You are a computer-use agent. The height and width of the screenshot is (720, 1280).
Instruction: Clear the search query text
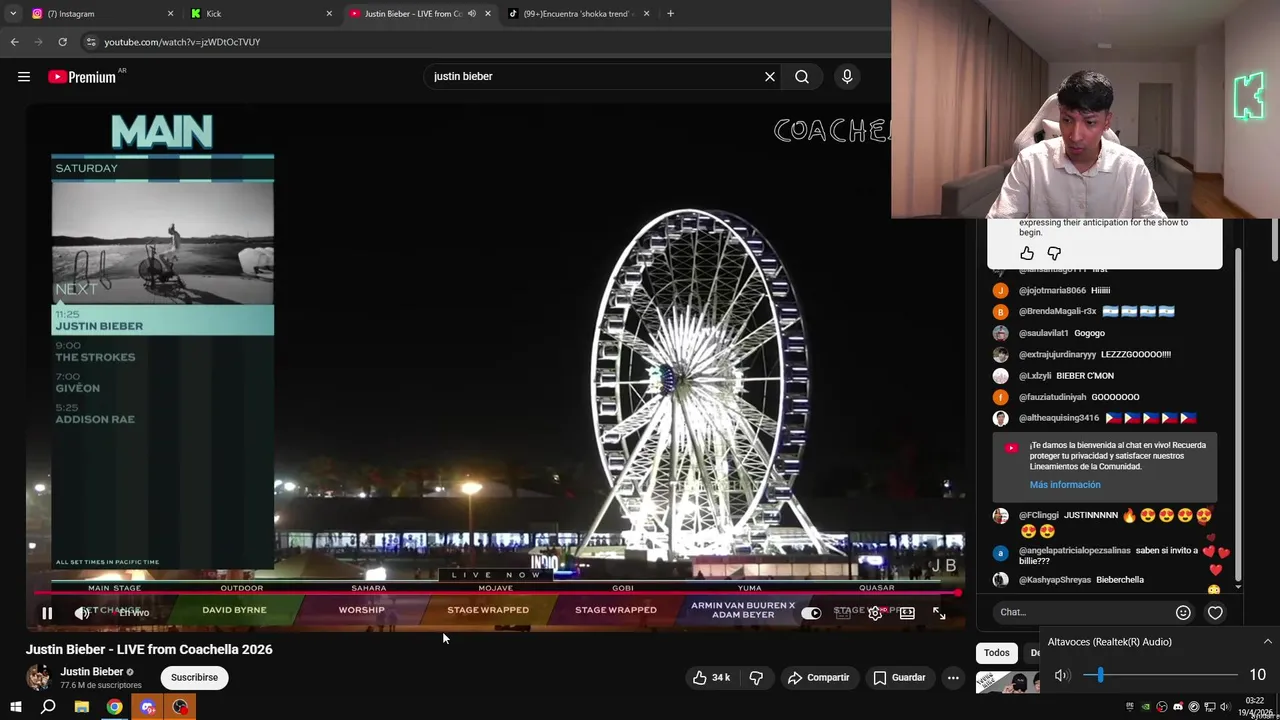(x=770, y=76)
